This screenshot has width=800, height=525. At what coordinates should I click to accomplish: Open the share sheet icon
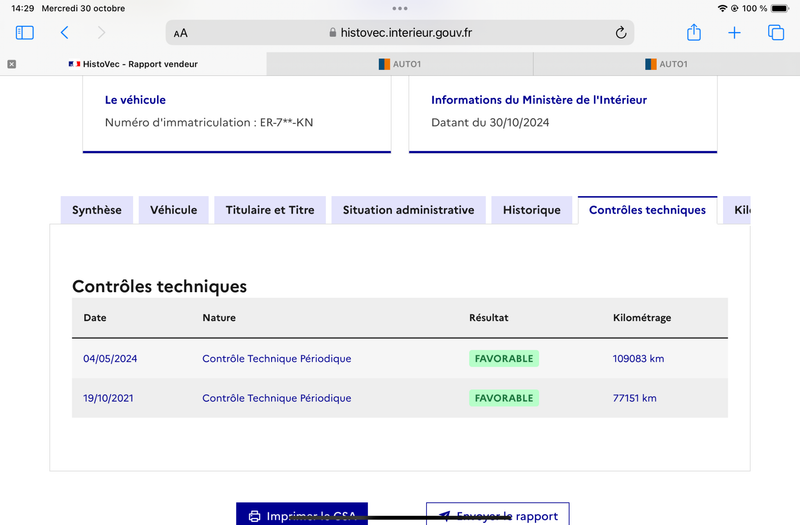pyautogui.click(x=694, y=32)
